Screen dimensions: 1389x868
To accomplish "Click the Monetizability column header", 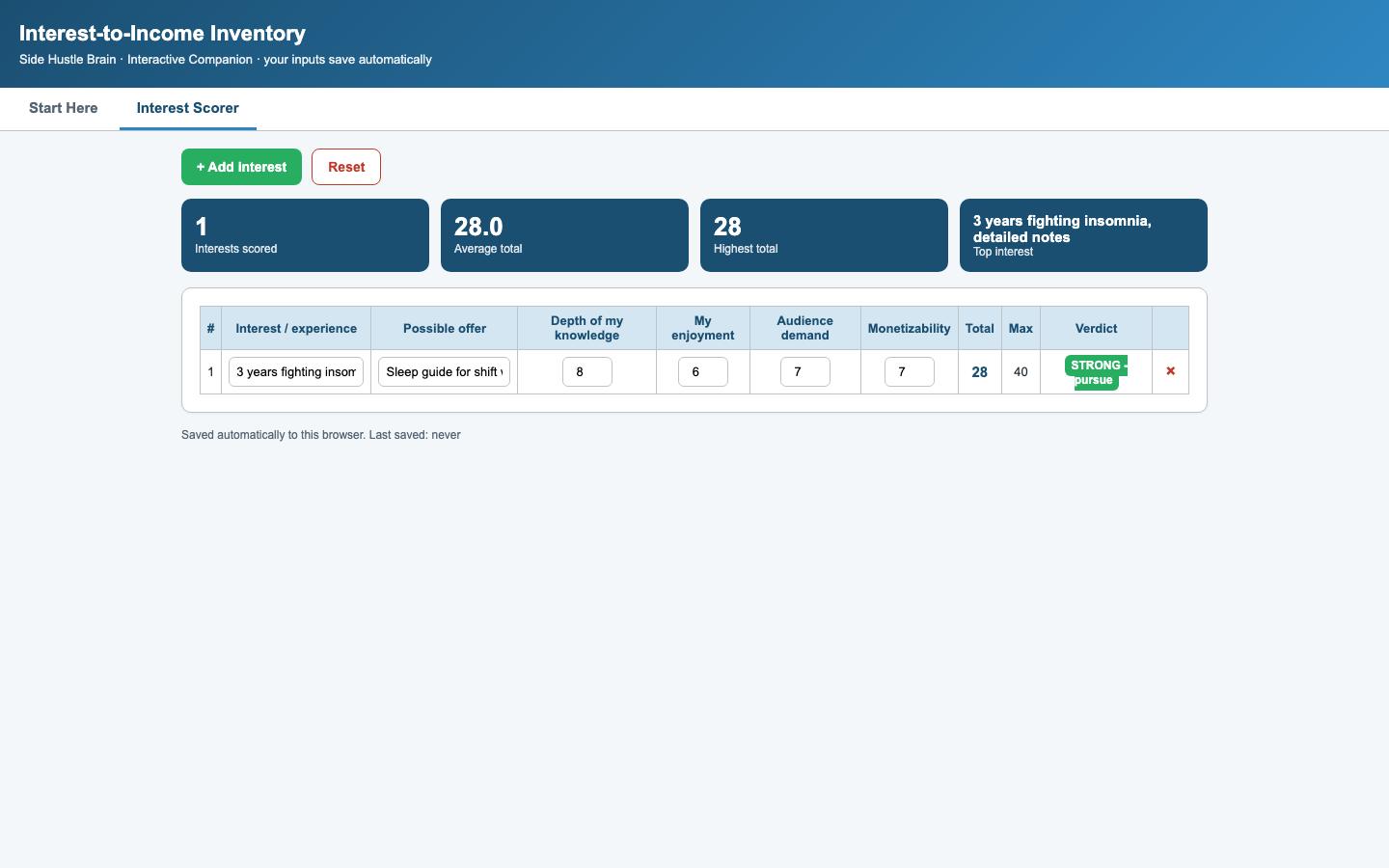I will [909, 328].
